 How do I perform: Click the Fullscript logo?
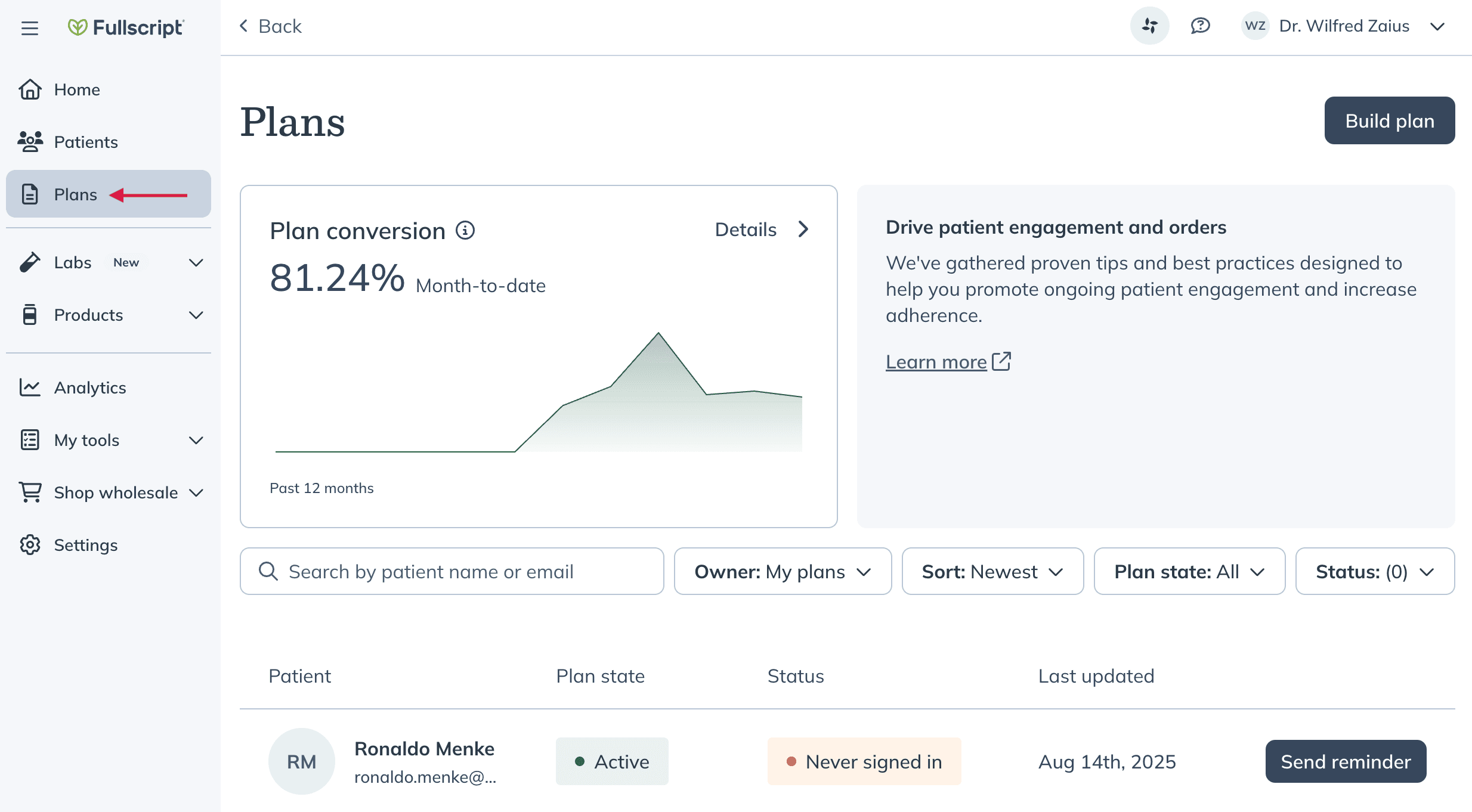coord(126,27)
